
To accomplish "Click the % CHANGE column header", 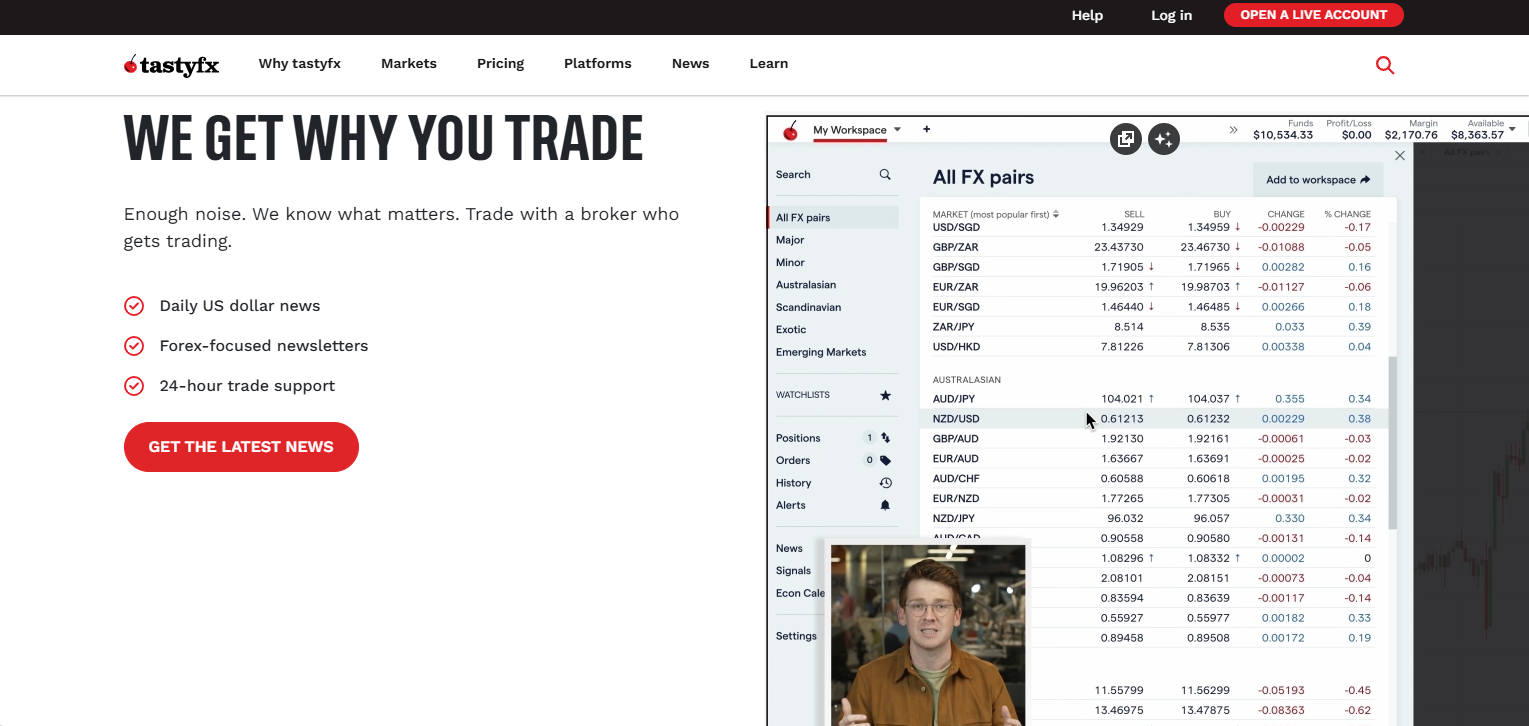I will point(1348,214).
